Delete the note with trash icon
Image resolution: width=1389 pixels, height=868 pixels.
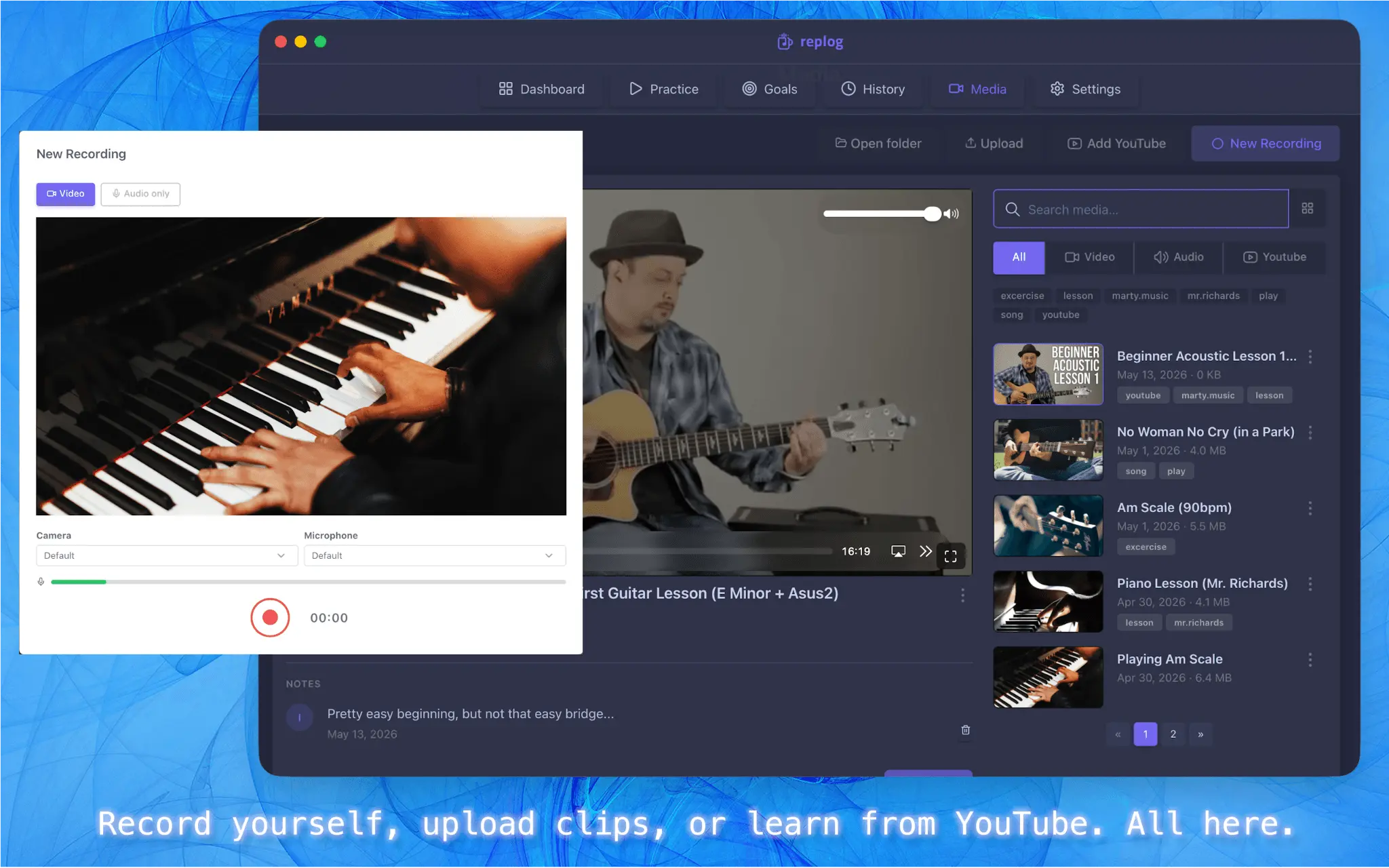966,730
